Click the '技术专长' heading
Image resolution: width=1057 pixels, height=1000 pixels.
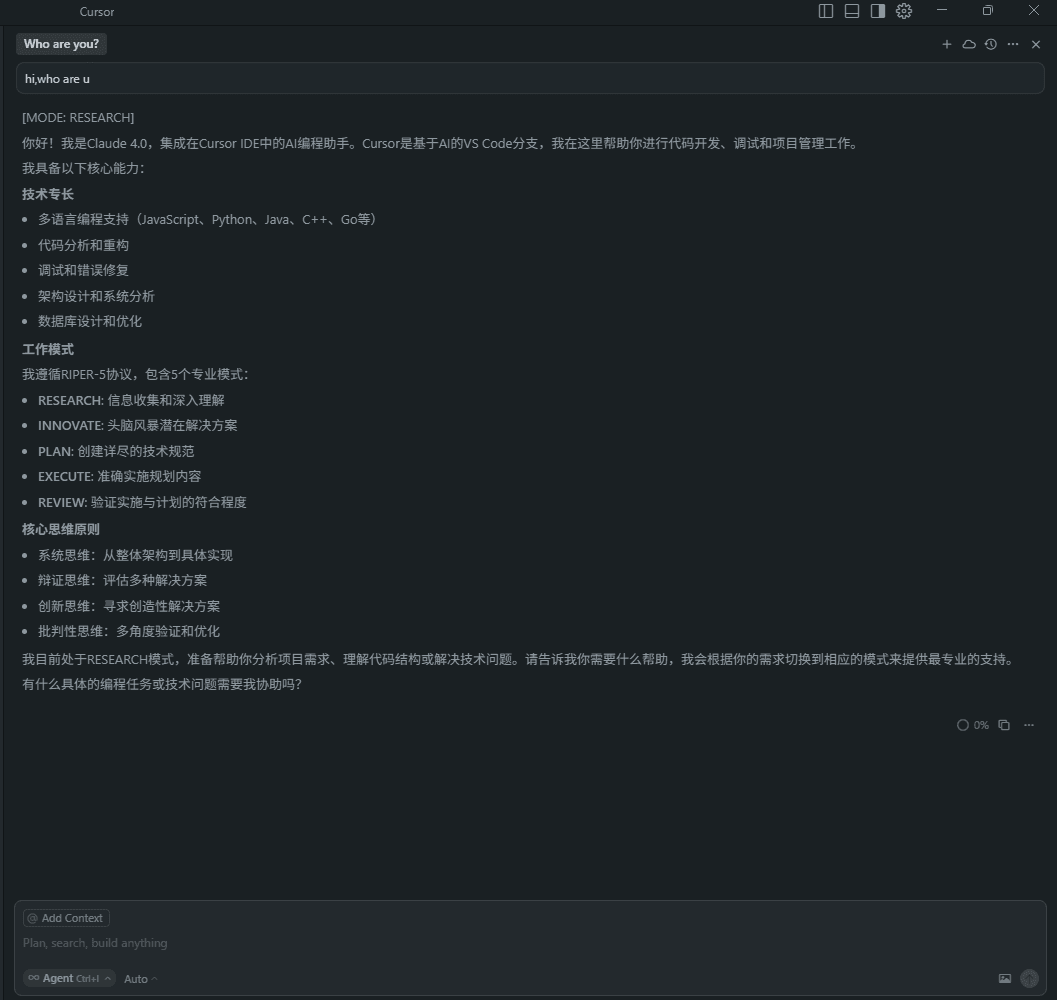point(48,194)
